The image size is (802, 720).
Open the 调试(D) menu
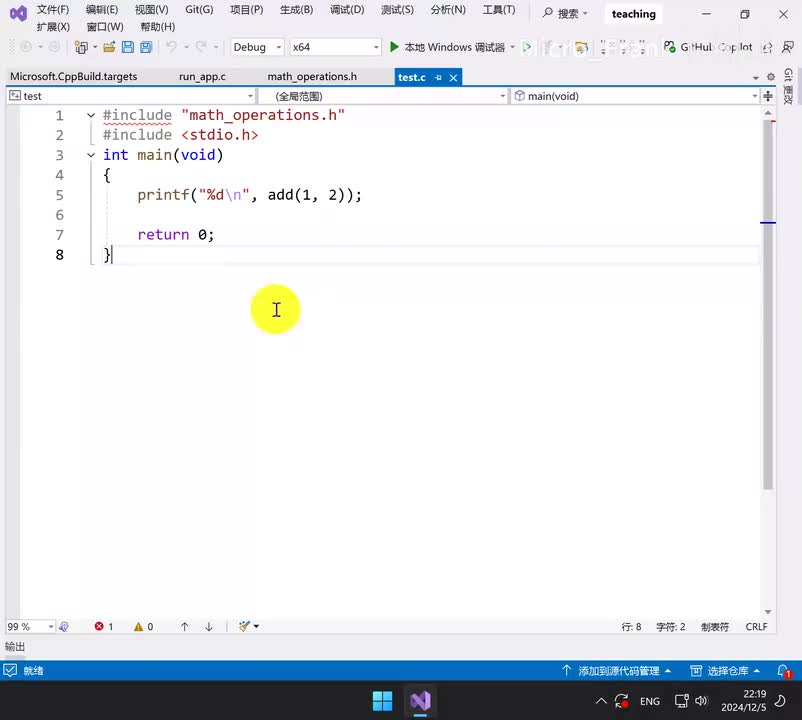tap(347, 10)
